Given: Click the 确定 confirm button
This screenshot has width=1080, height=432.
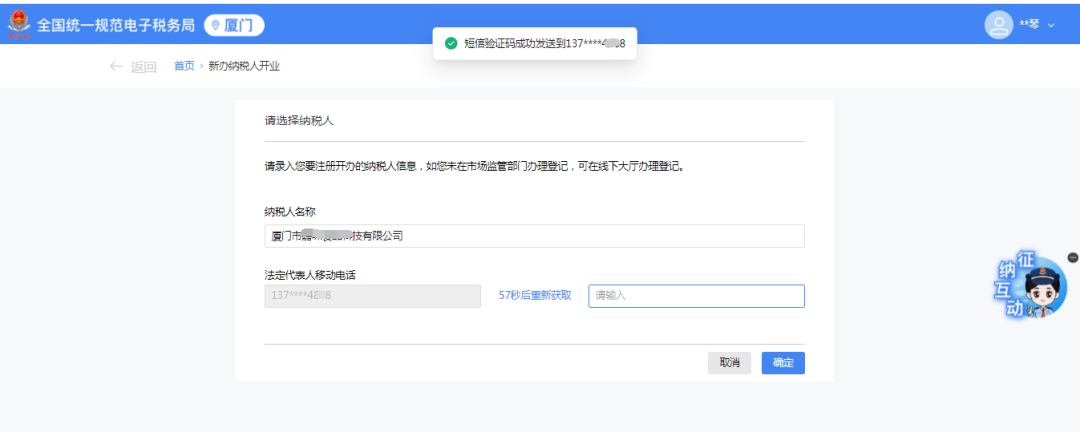Looking at the screenshot, I should tap(783, 363).
